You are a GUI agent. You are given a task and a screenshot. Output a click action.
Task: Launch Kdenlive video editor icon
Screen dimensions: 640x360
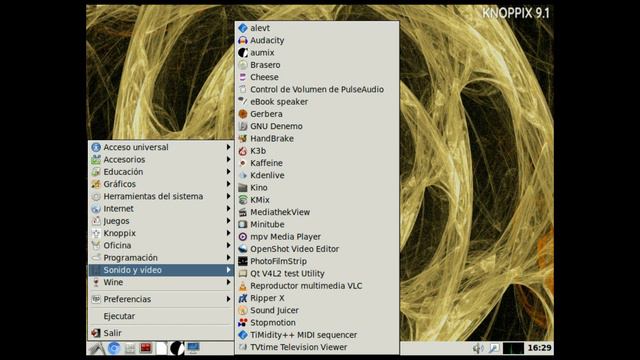pyautogui.click(x=243, y=175)
